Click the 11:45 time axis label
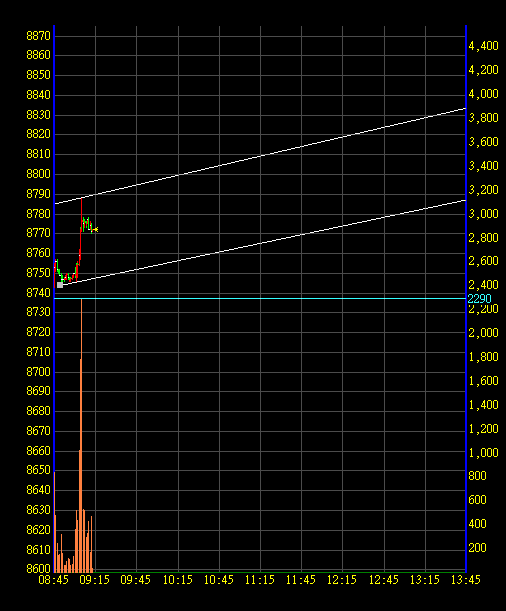The width and height of the screenshot is (506, 611). click(301, 580)
